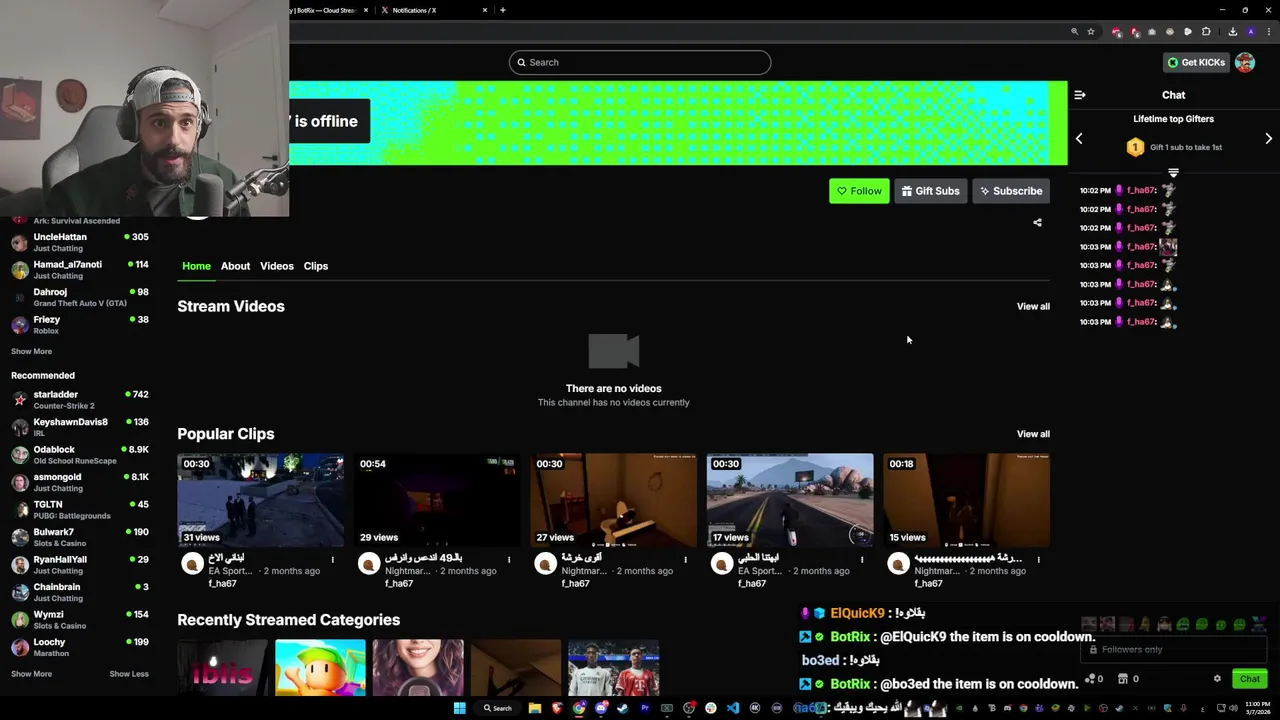
Task: Open Windows Start menu
Action: point(459,708)
